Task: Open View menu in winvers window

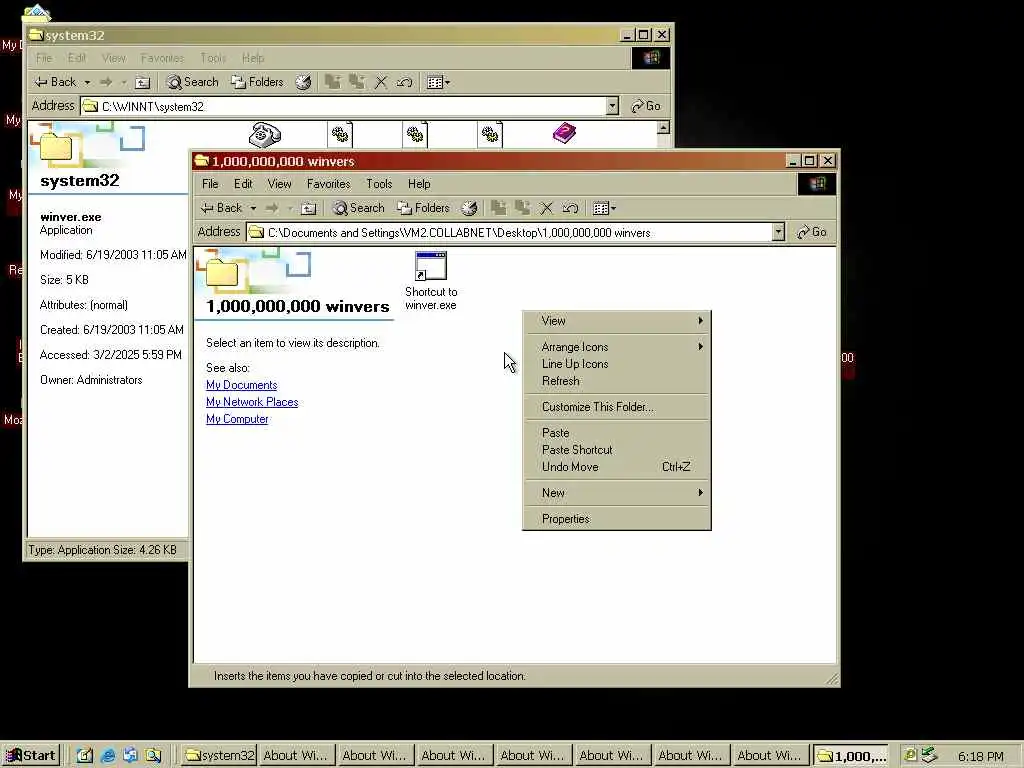Action: coord(280,184)
